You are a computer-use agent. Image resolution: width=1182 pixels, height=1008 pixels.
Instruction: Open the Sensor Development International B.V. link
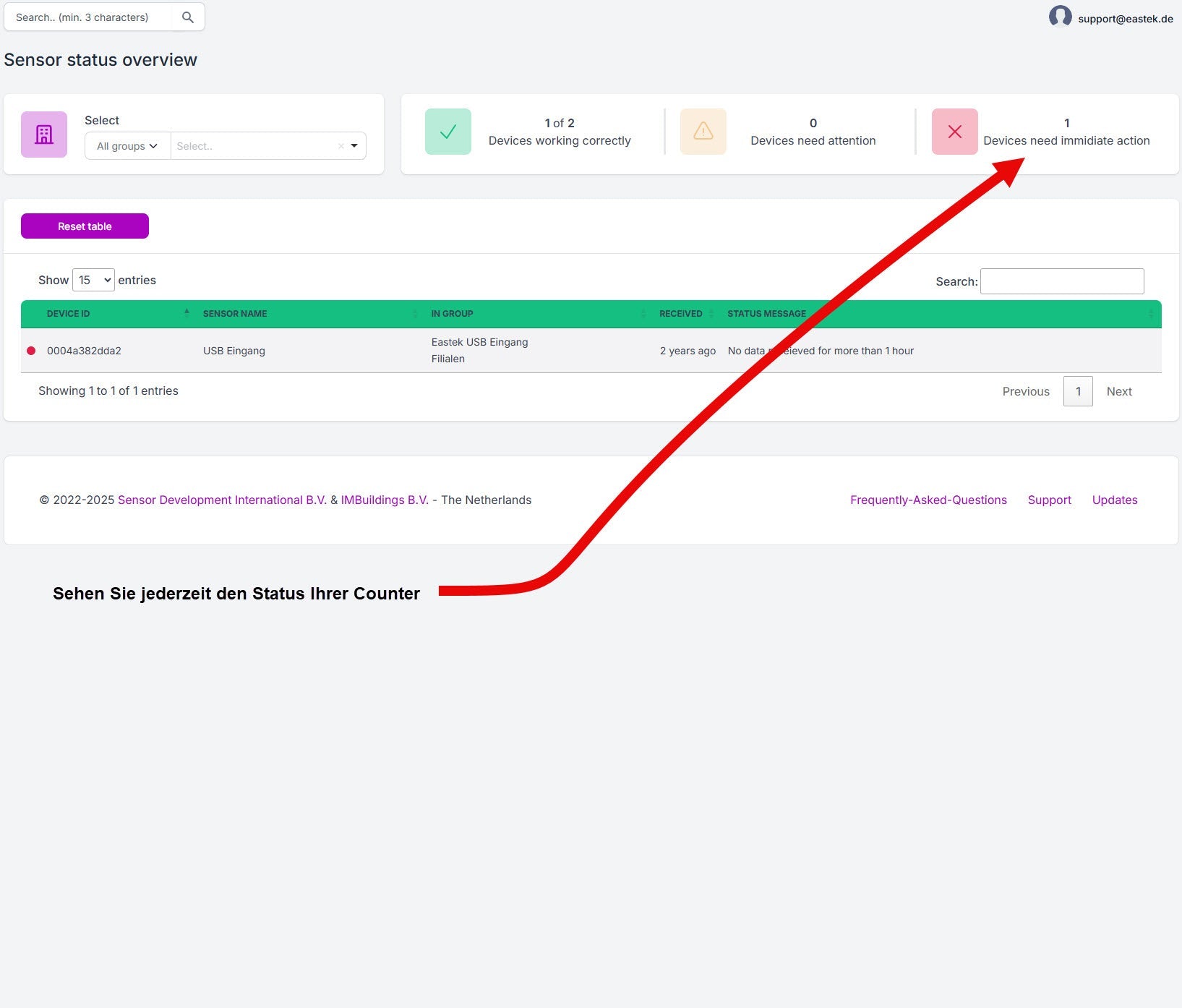coord(222,500)
